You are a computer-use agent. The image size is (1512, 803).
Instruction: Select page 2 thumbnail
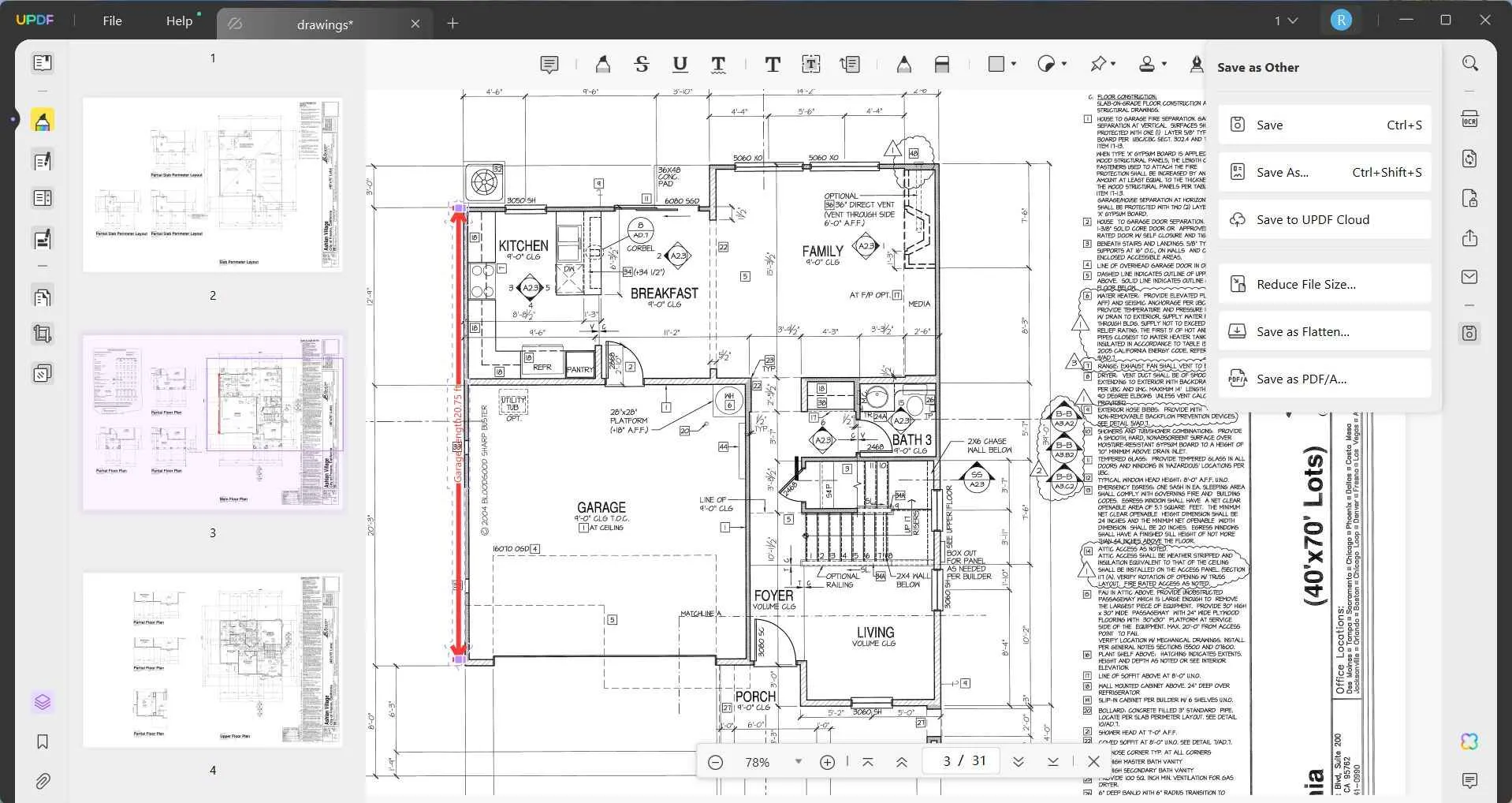coord(213,185)
